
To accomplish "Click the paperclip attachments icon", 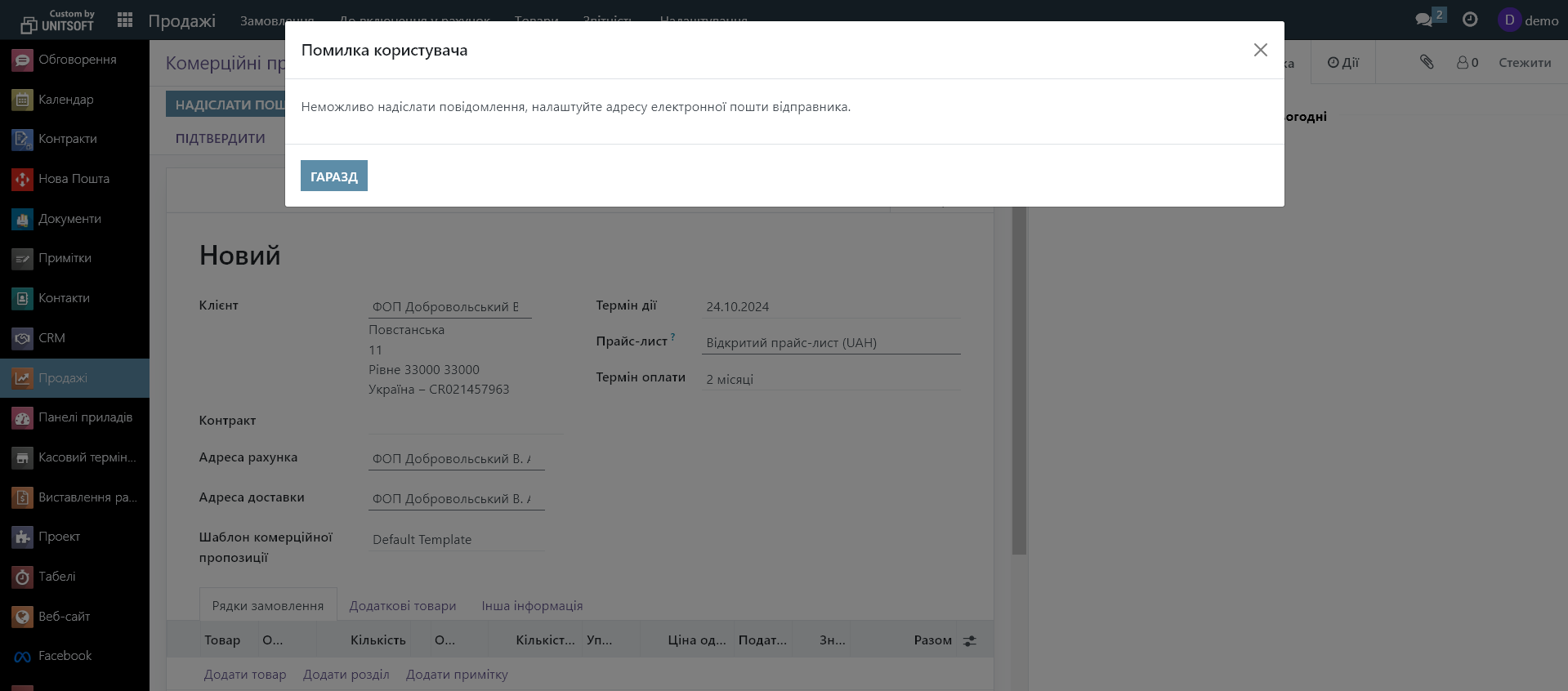I will pyautogui.click(x=1427, y=62).
